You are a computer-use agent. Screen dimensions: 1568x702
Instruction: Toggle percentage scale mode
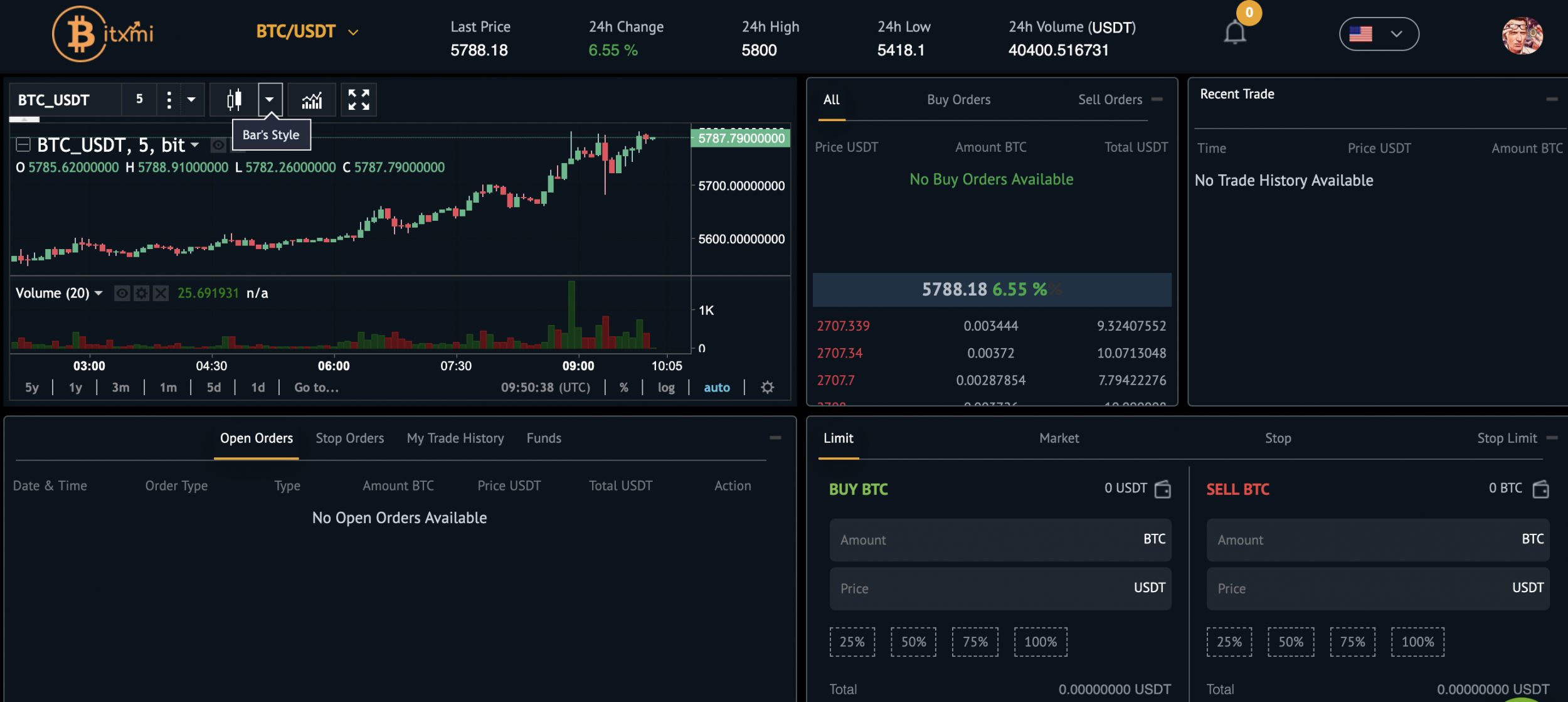623,388
